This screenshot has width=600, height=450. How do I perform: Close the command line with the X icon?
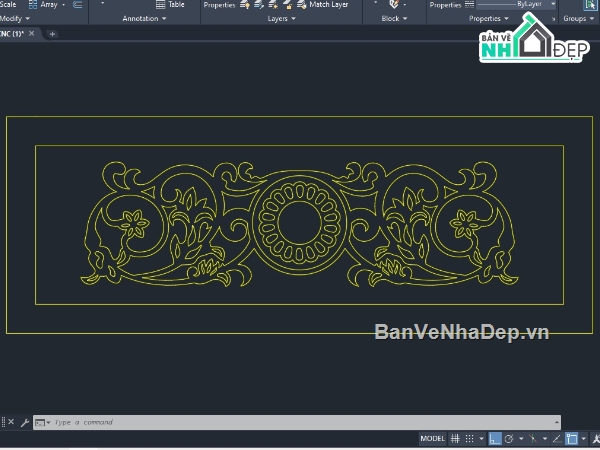[12, 423]
